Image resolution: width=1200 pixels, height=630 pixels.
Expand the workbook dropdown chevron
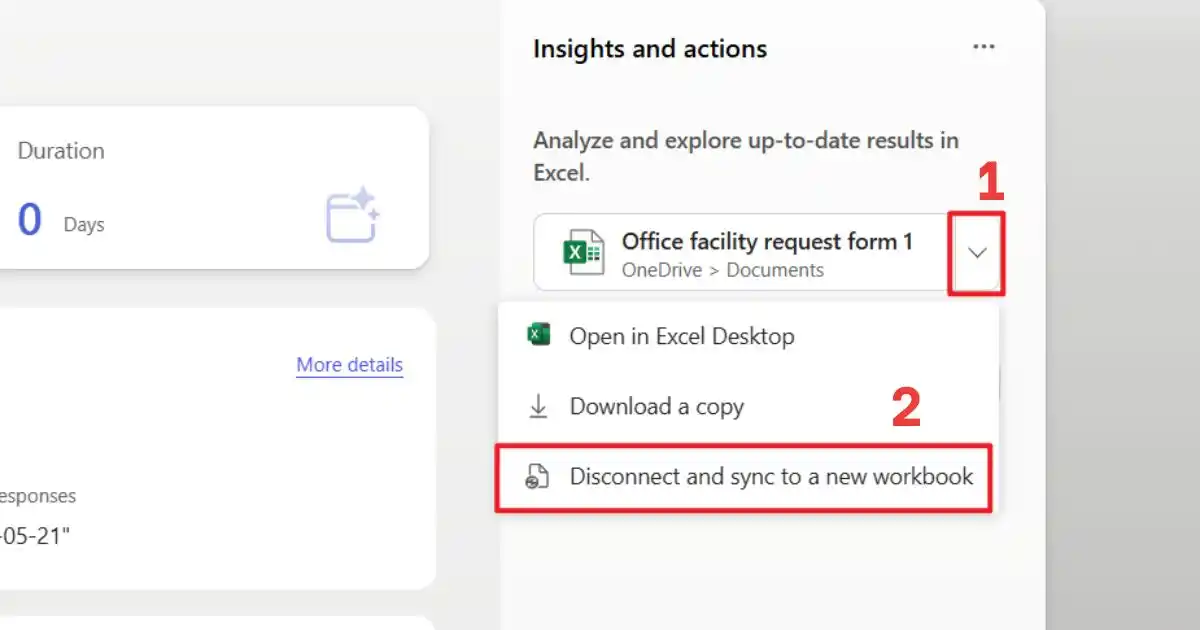coord(977,253)
